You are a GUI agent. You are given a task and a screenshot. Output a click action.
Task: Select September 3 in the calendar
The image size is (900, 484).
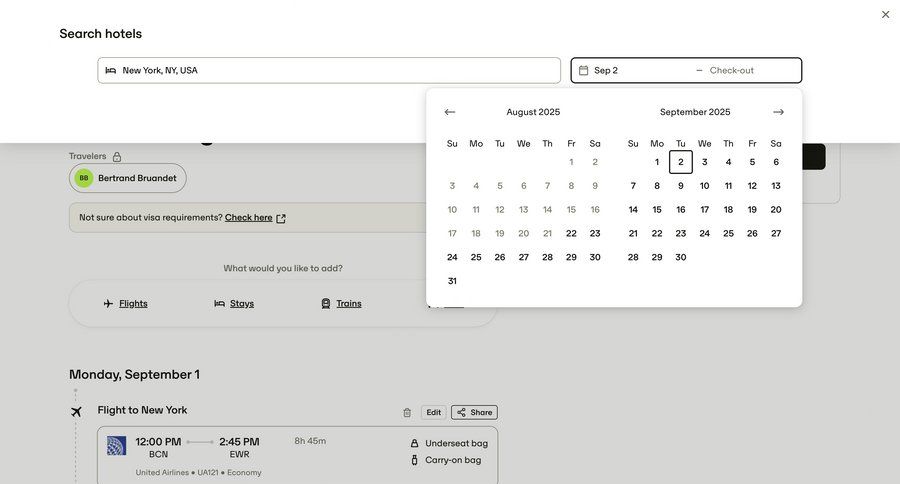point(704,162)
